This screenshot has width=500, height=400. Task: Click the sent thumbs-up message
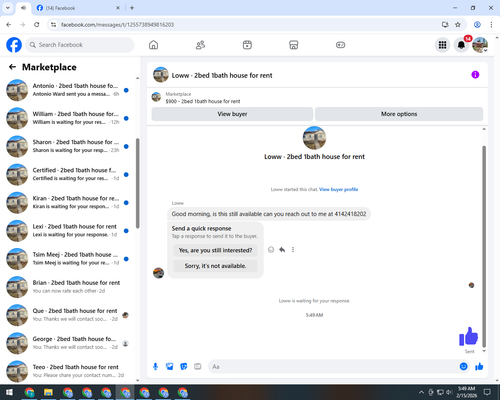pos(469,336)
